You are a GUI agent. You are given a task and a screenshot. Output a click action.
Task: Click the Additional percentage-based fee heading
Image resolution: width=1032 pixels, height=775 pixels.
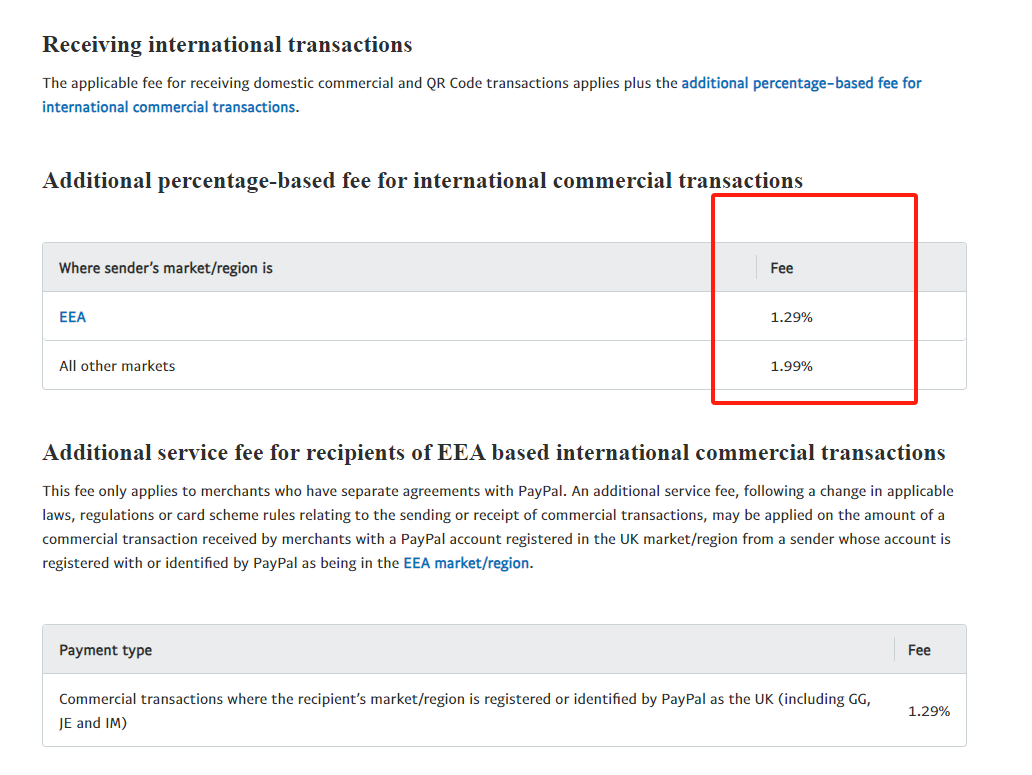point(423,180)
